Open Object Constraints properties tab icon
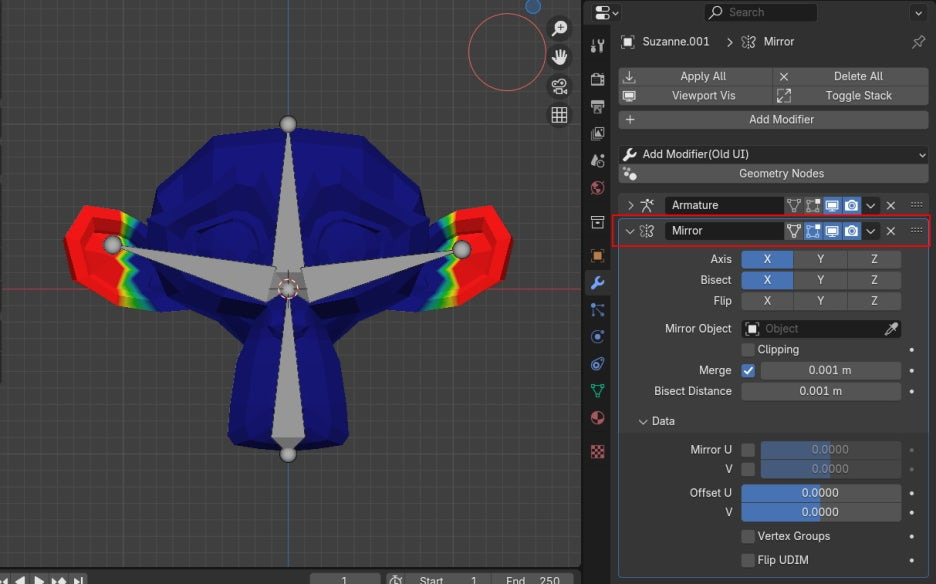 tap(598, 364)
